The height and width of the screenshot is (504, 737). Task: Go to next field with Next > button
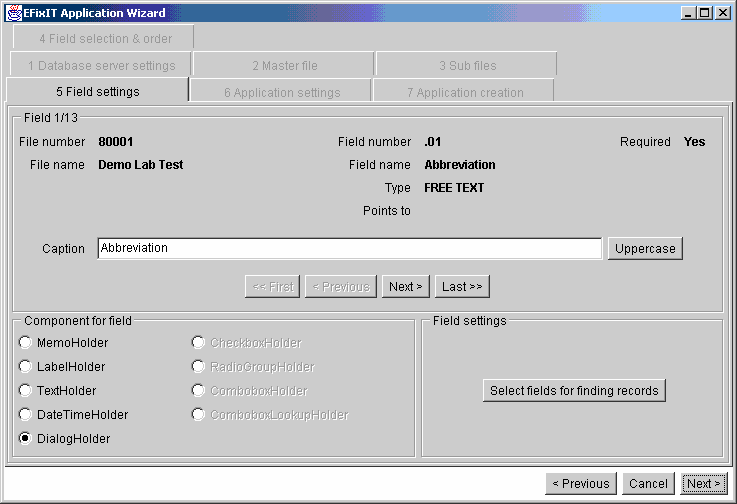[406, 287]
